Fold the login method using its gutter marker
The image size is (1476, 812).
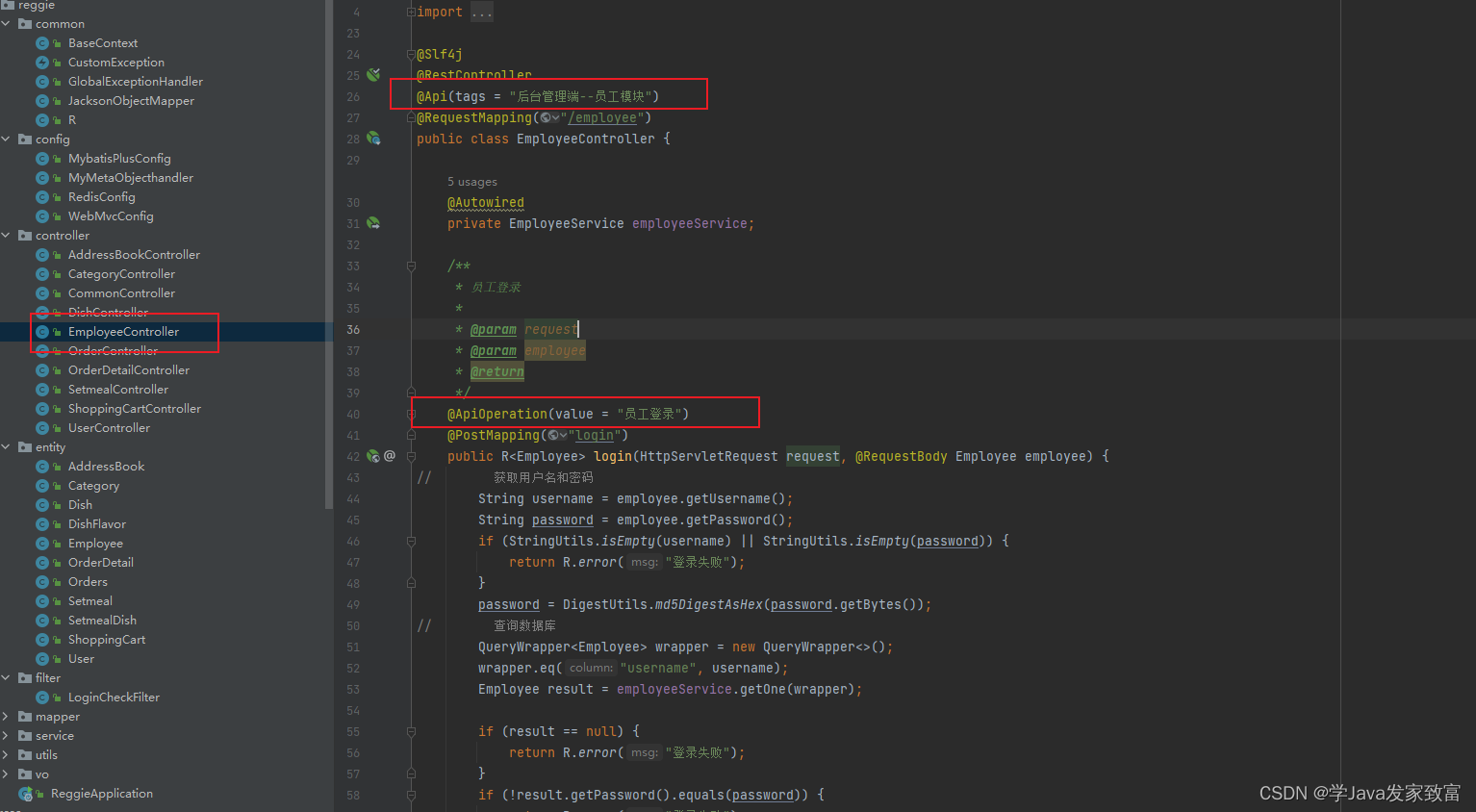coord(411,456)
